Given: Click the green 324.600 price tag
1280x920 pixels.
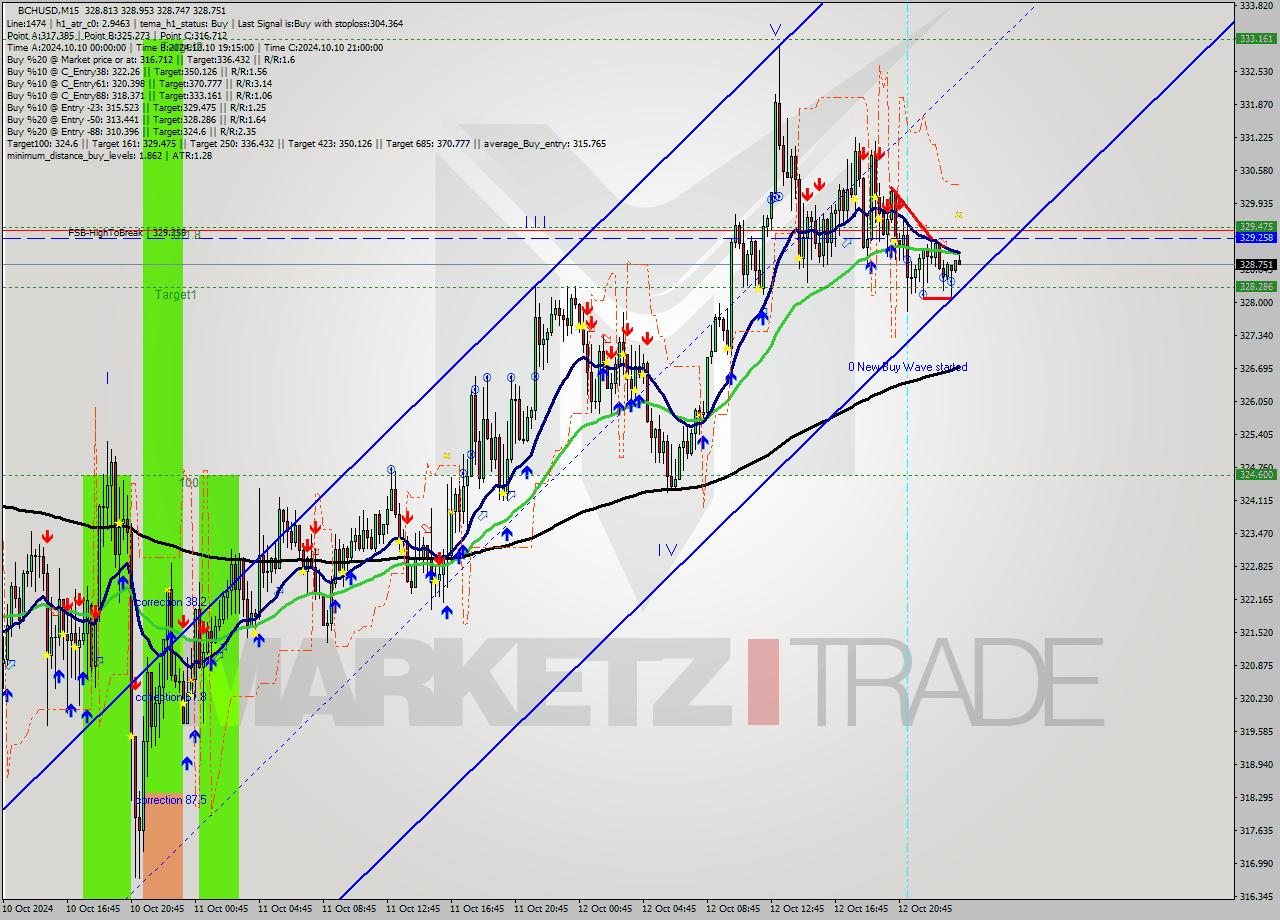Looking at the screenshot, I should pos(1256,475).
